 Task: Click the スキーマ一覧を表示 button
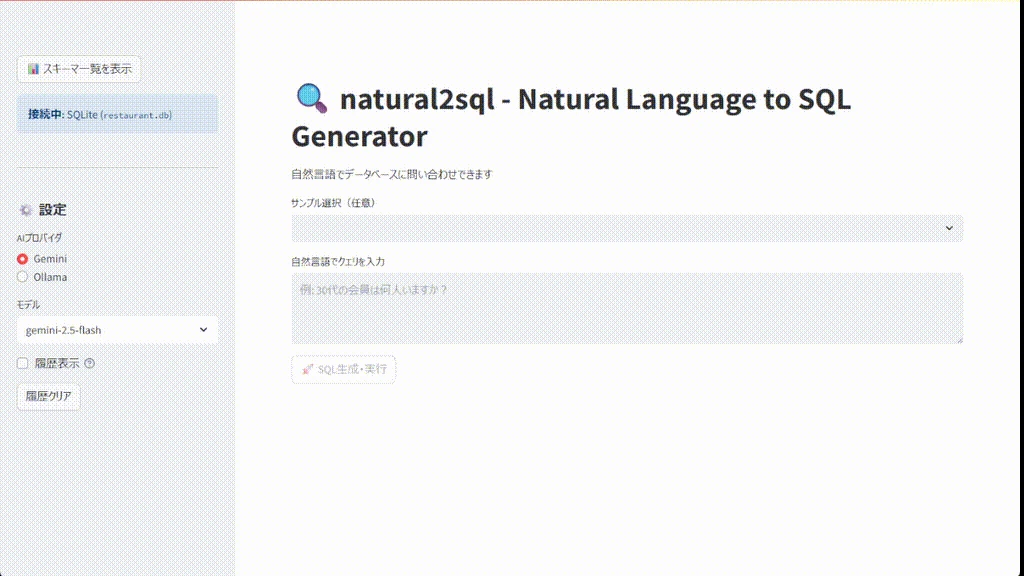point(79,69)
